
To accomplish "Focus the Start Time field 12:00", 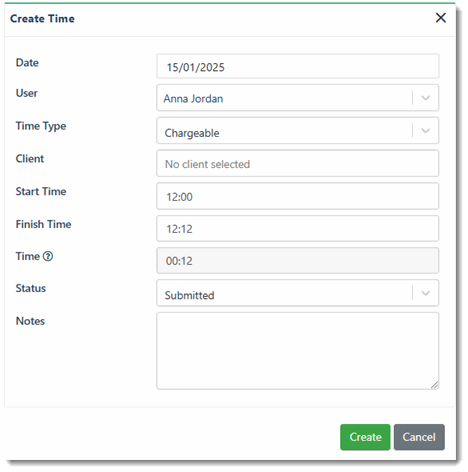I will tap(298, 196).
